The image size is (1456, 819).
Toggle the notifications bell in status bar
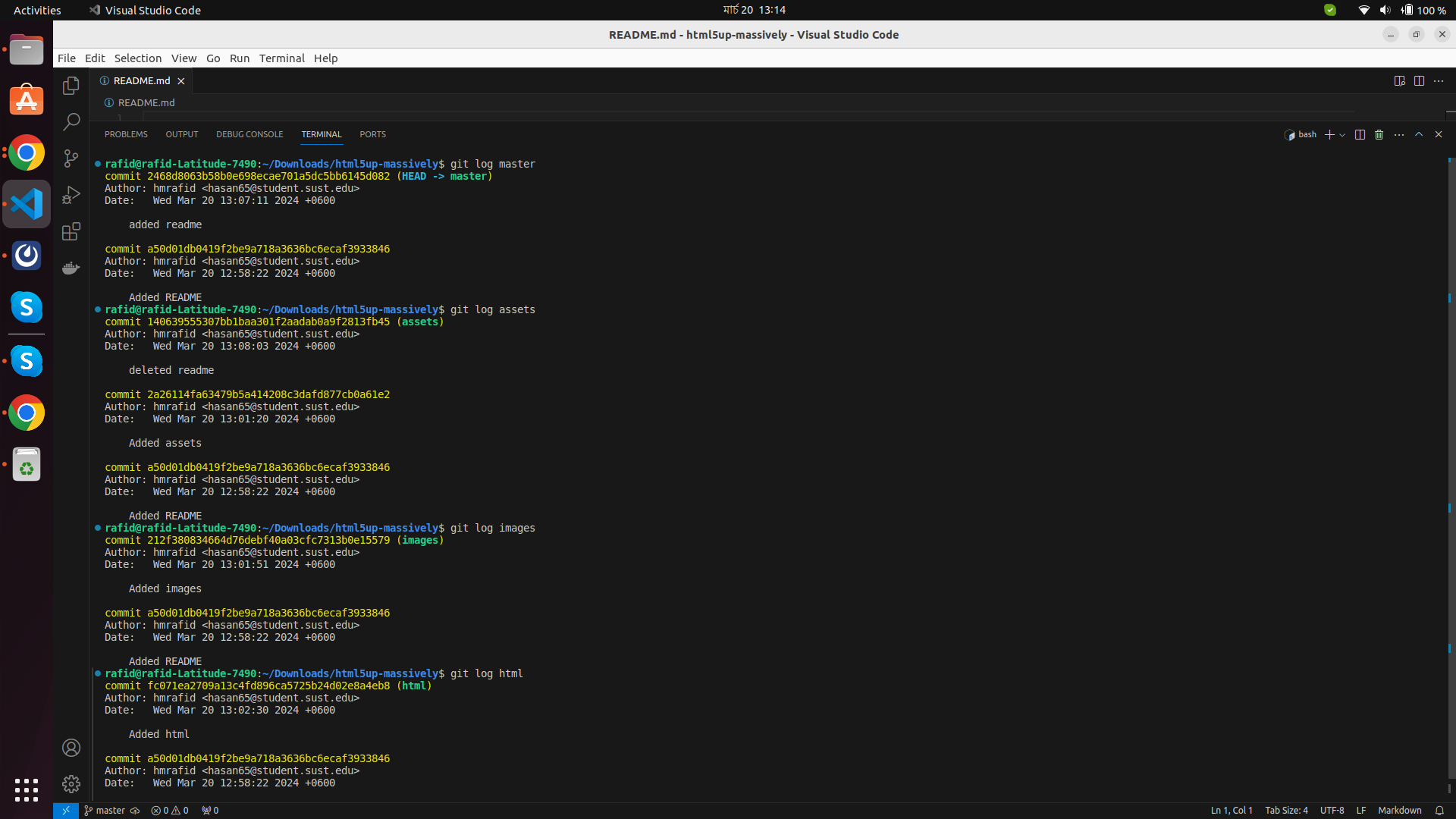click(1439, 810)
